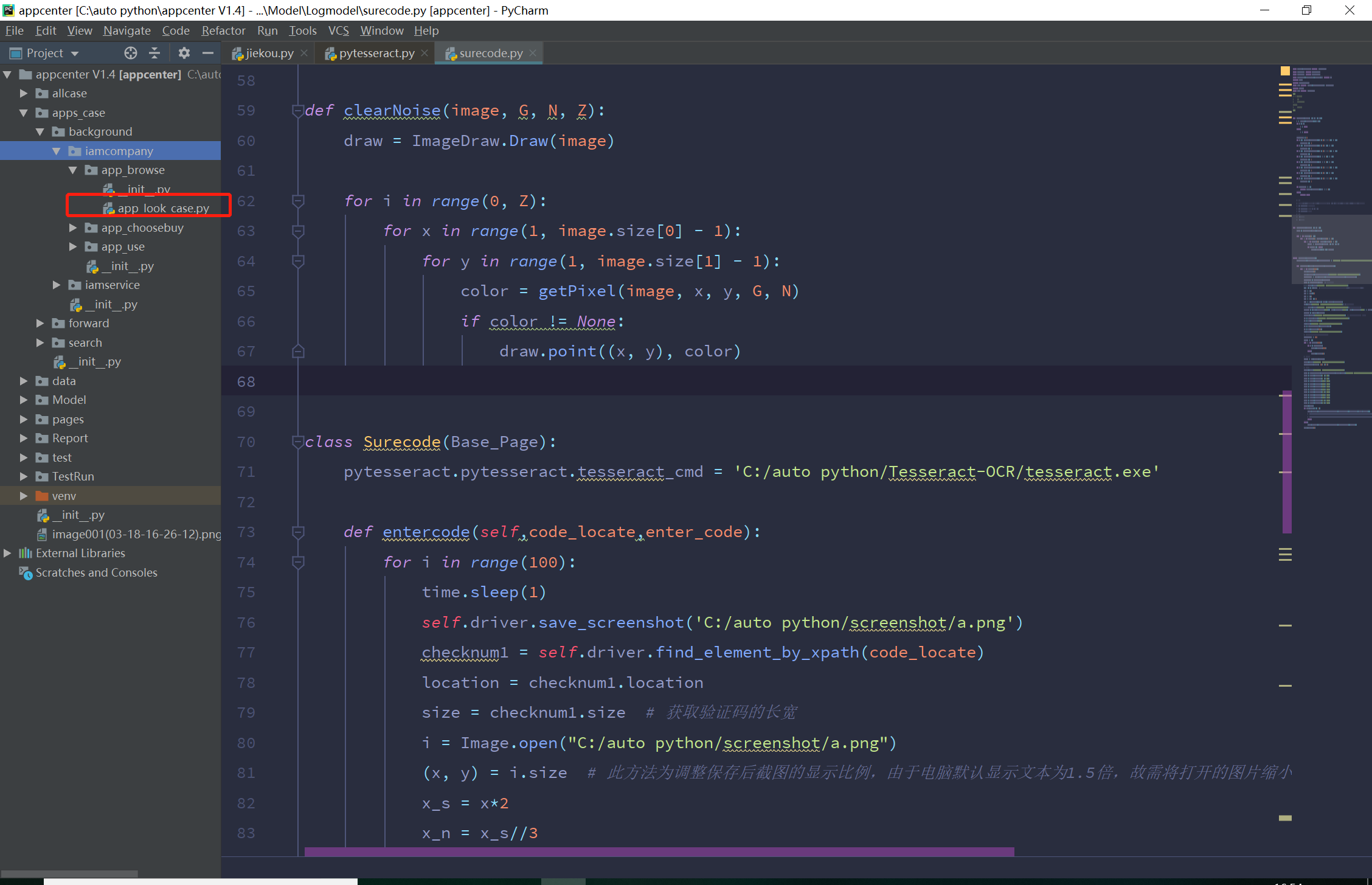Click the horizontal scrollbar of Project panel
This screenshot has height=885, width=1372.
coord(69,873)
